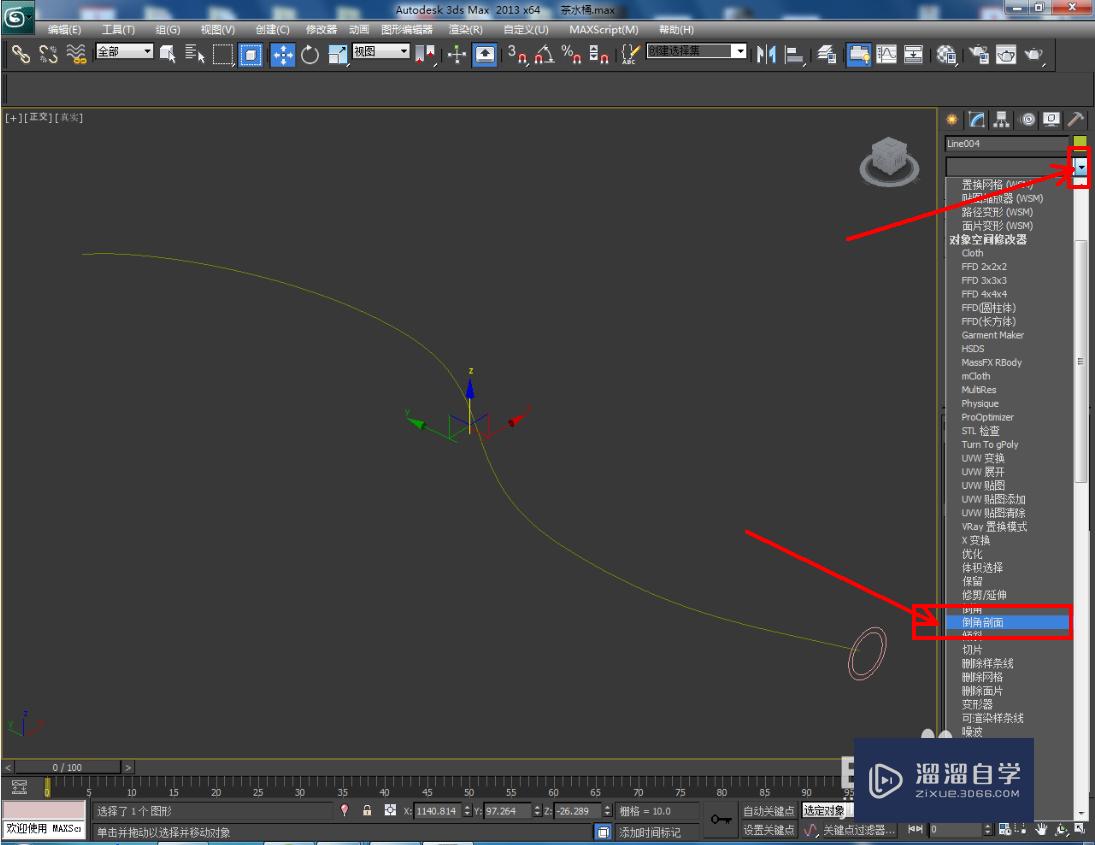
Task: Open the MAXScript(M) menu
Action: [603, 29]
